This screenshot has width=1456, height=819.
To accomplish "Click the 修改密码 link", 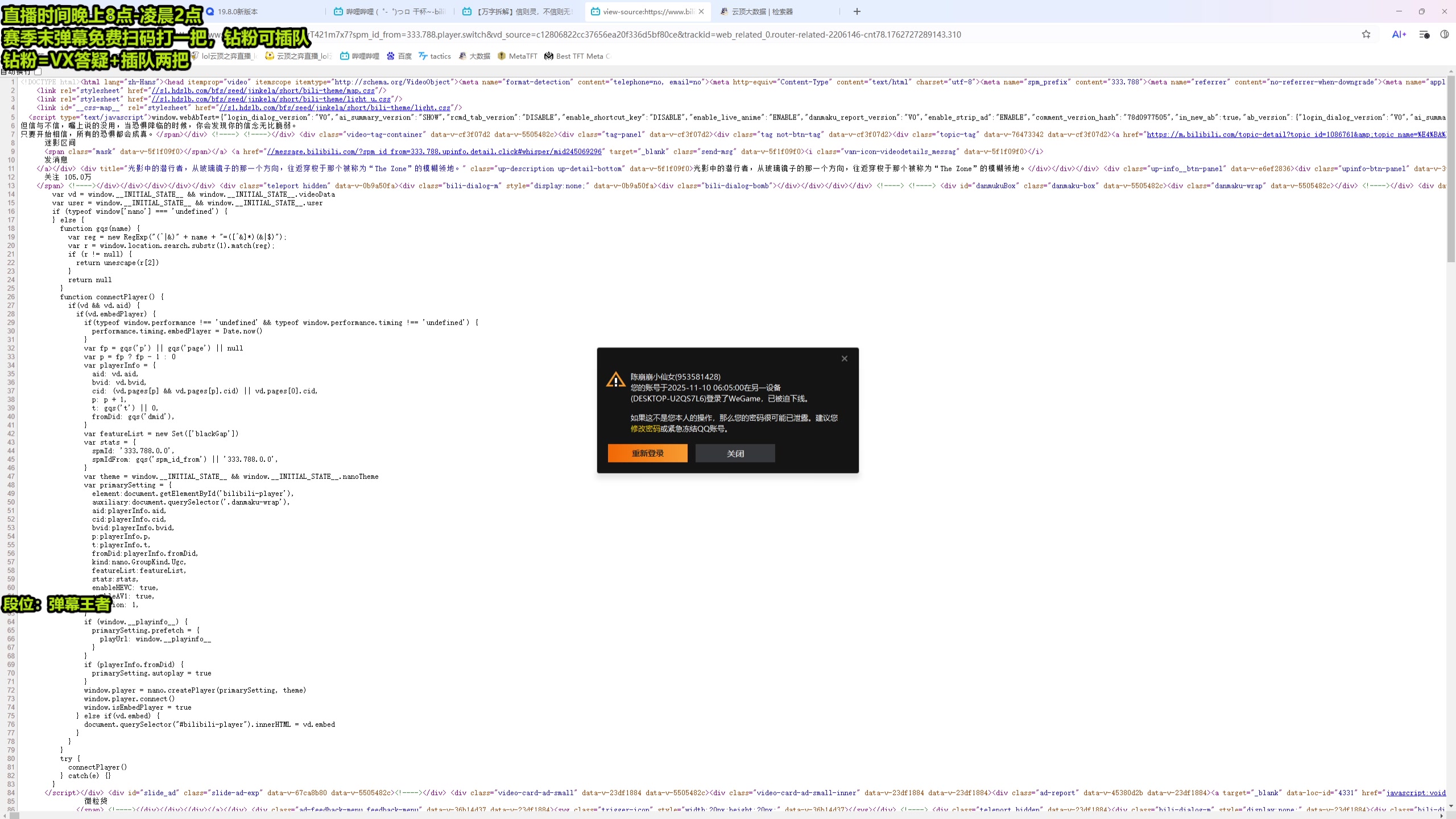I will (645, 429).
